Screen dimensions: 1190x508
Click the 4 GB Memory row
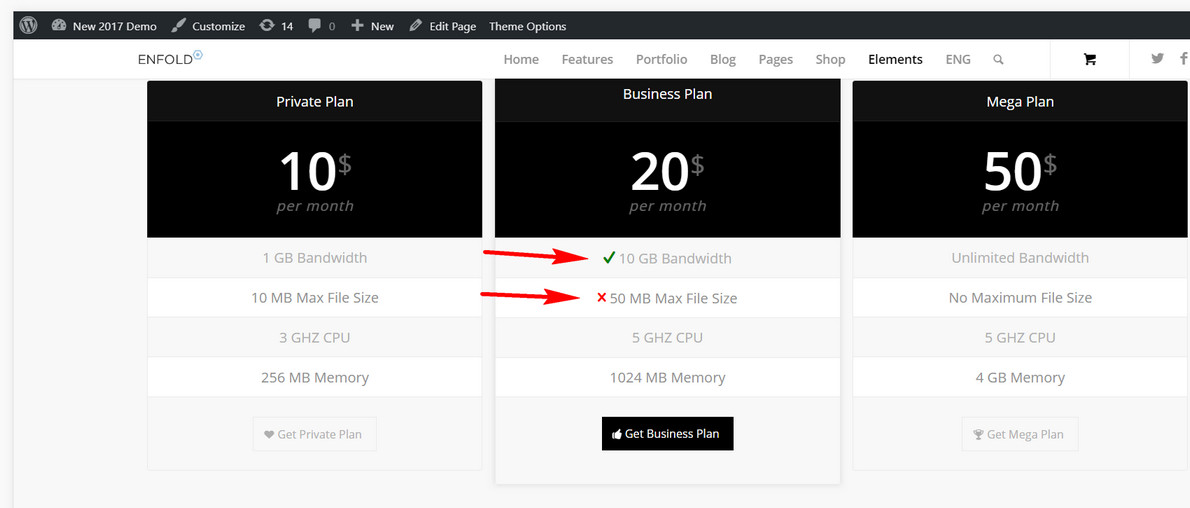(1020, 377)
